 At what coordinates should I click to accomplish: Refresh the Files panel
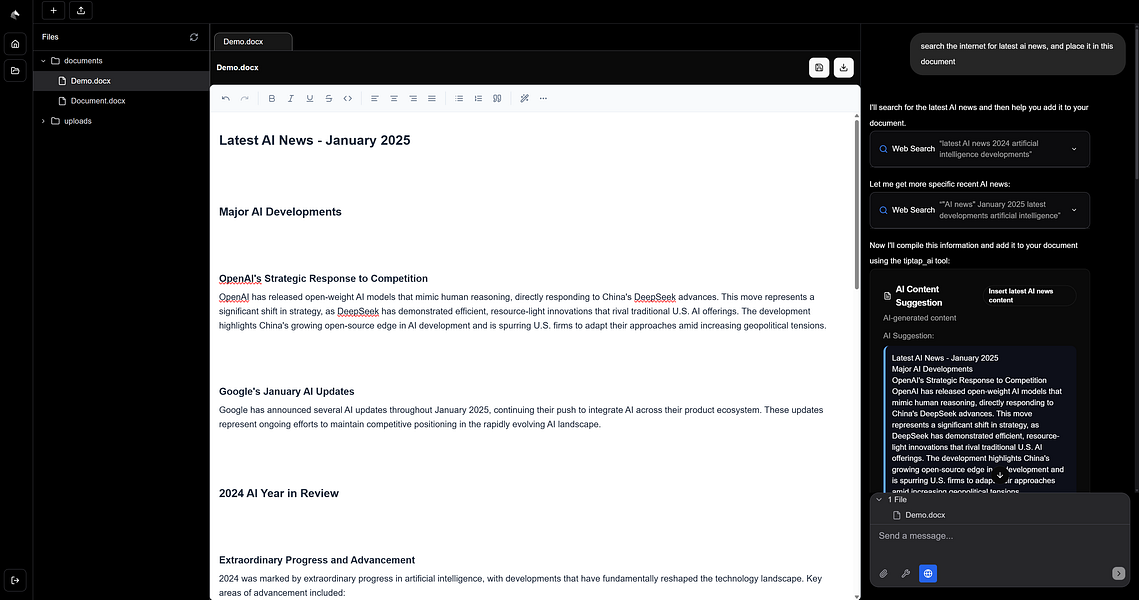click(x=194, y=37)
